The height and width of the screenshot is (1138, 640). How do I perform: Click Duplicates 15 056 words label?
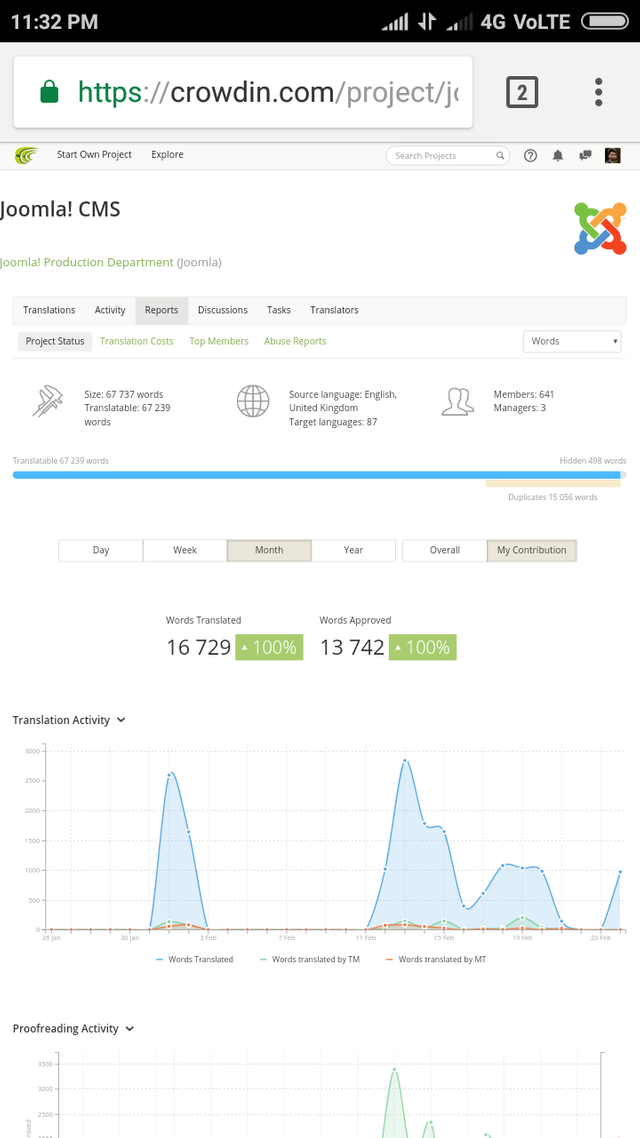point(553,498)
